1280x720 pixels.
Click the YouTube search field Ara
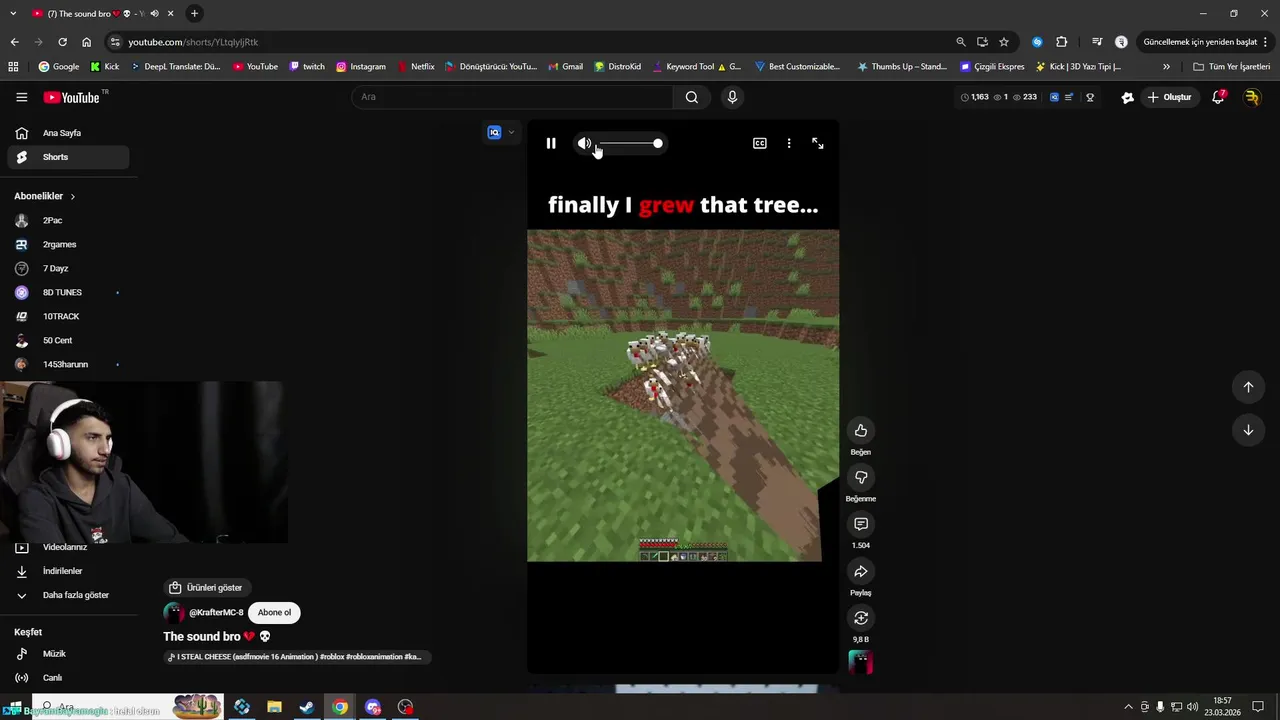pyautogui.click(x=512, y=97)
